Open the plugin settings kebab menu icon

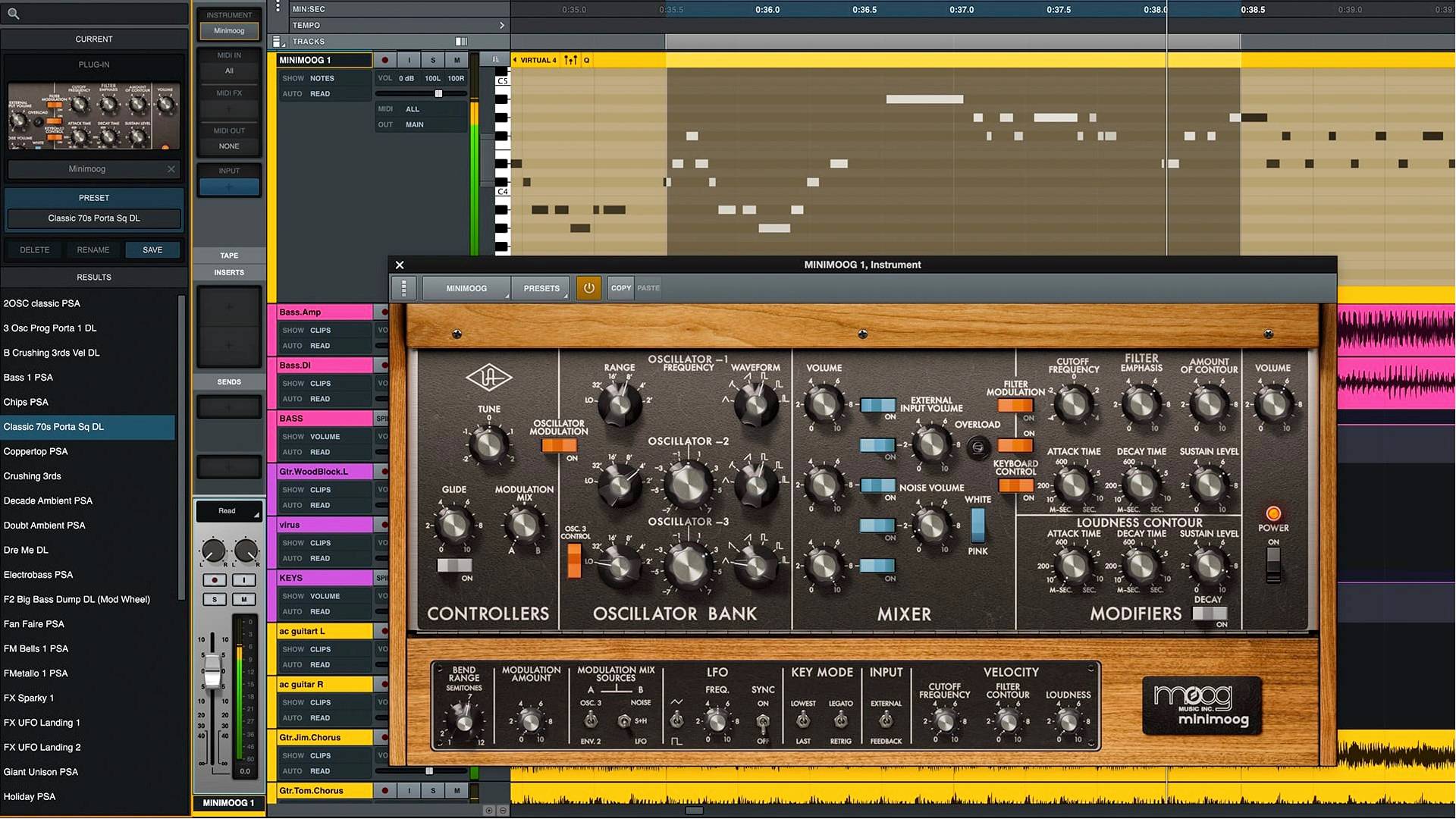pyautogui.click(x=404, y=287)
